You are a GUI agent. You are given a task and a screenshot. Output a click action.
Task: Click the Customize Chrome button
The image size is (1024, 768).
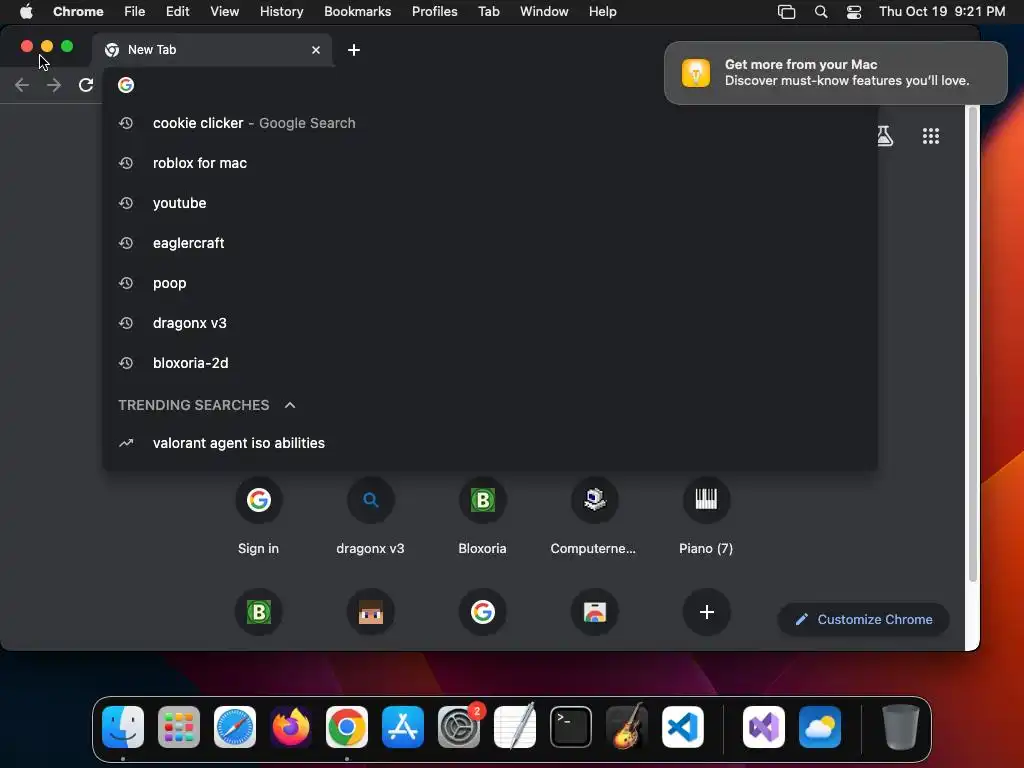coord(863,619)
